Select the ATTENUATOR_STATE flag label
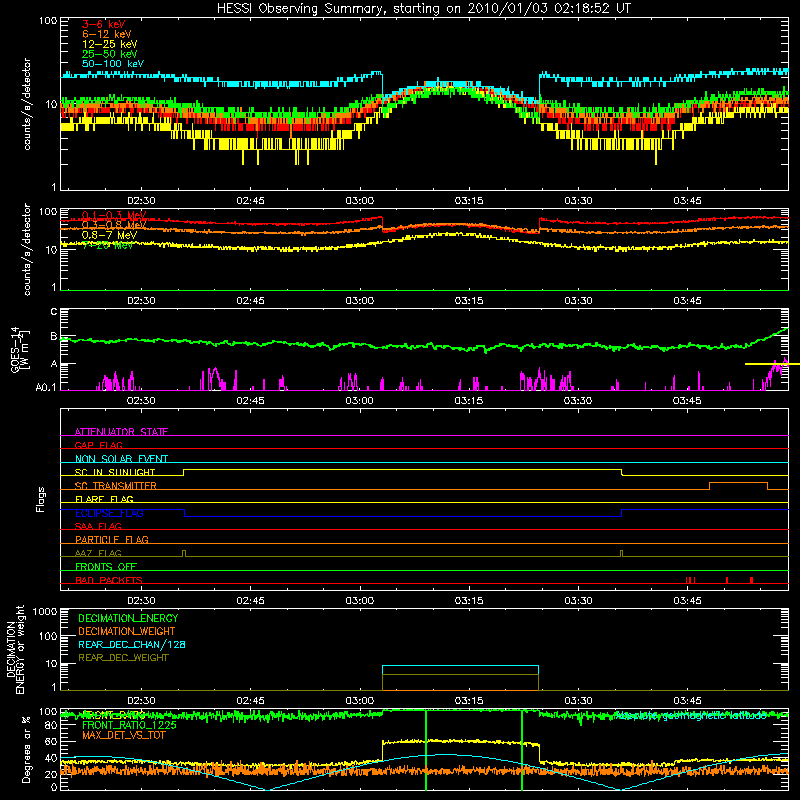The width and height of the screenshot is (800, 800). point(121,432)
